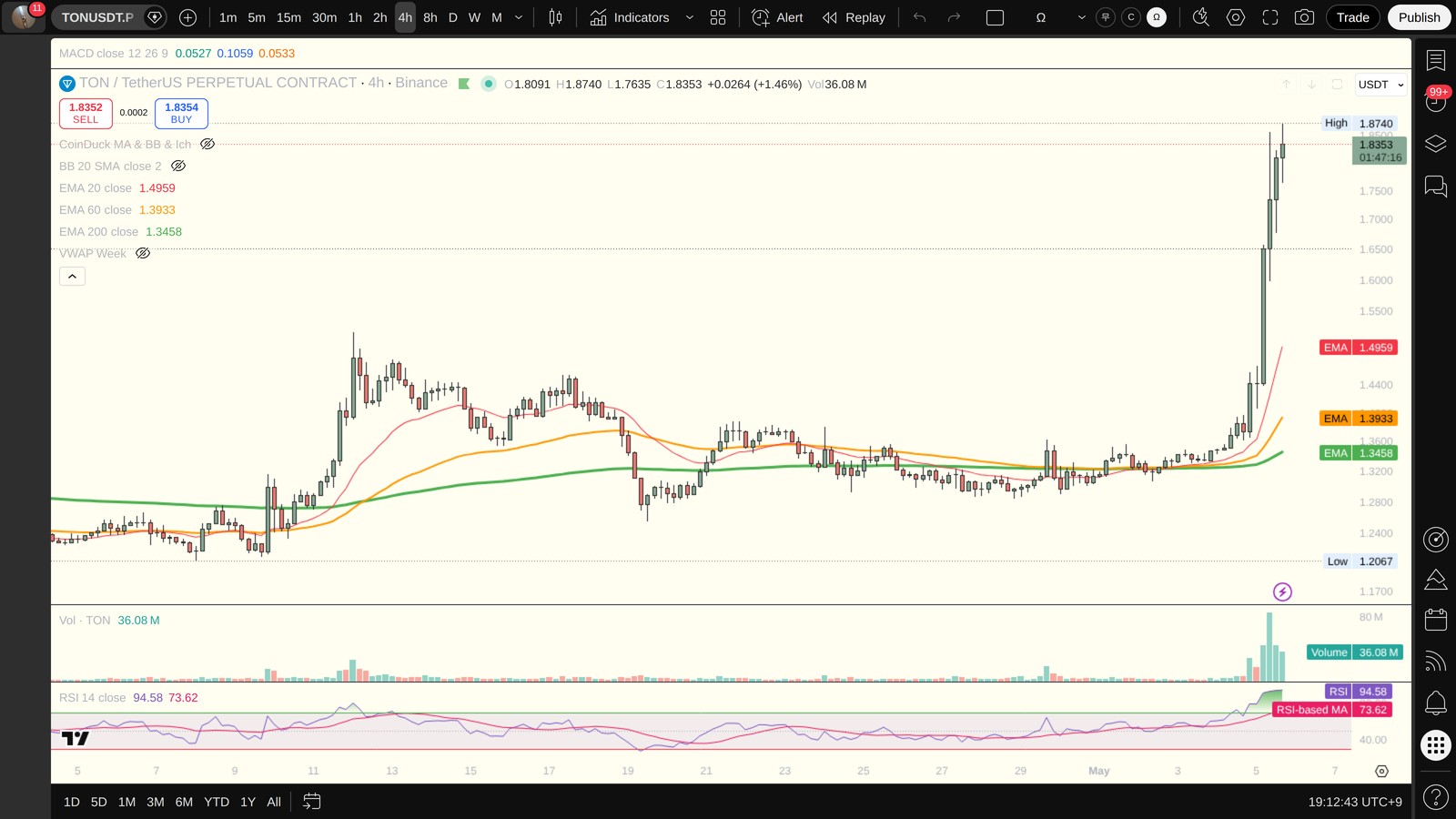This screenshot has width=1456, height=819.
Task: Open the indicator templates grid icon
Action: click(x=718, y=17)
